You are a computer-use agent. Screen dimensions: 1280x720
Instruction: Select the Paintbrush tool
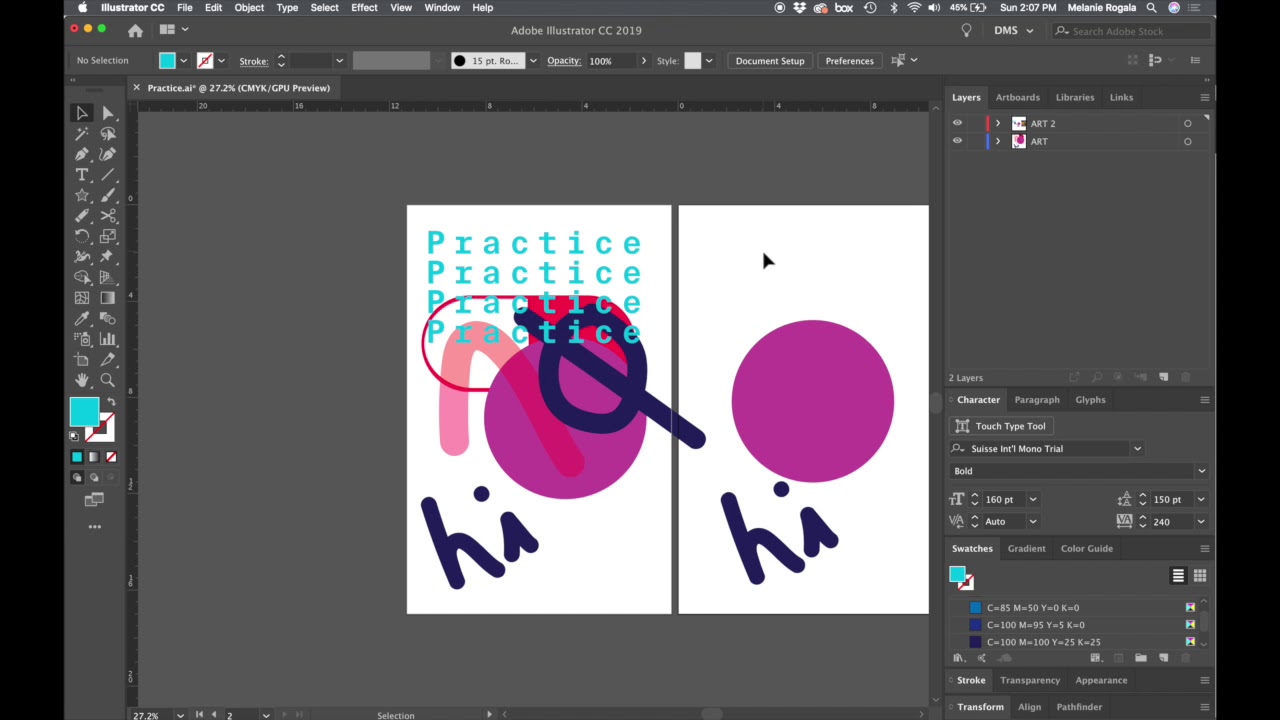click(x=108, y=195)
